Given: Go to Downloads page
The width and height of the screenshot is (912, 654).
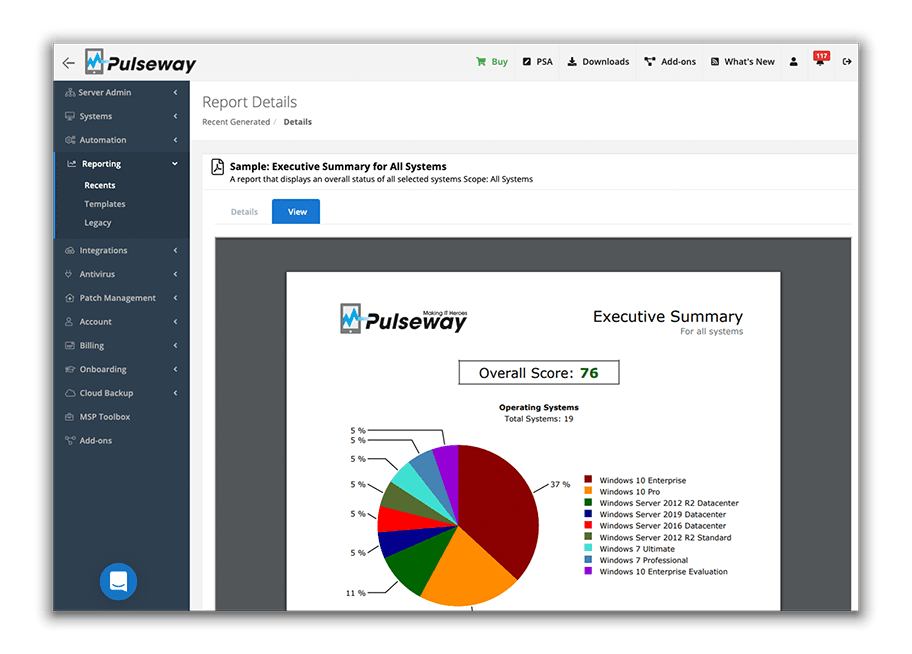Looking at the screenshot, I should (598, 62).
